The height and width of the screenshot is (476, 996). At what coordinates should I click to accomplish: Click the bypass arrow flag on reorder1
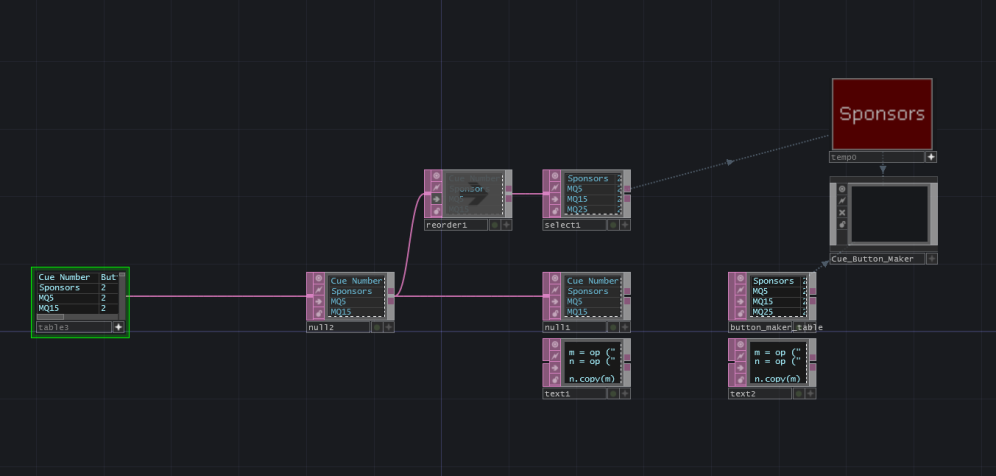(435, 198)
